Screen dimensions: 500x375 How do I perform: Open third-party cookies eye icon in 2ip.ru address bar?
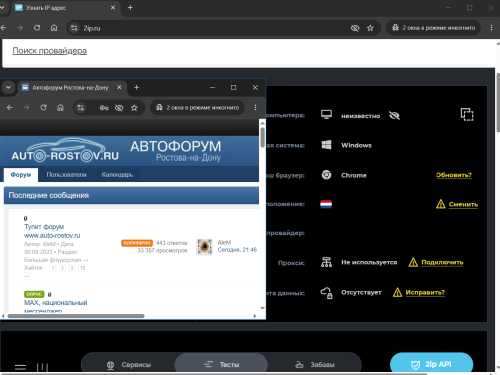pos(355,28)
